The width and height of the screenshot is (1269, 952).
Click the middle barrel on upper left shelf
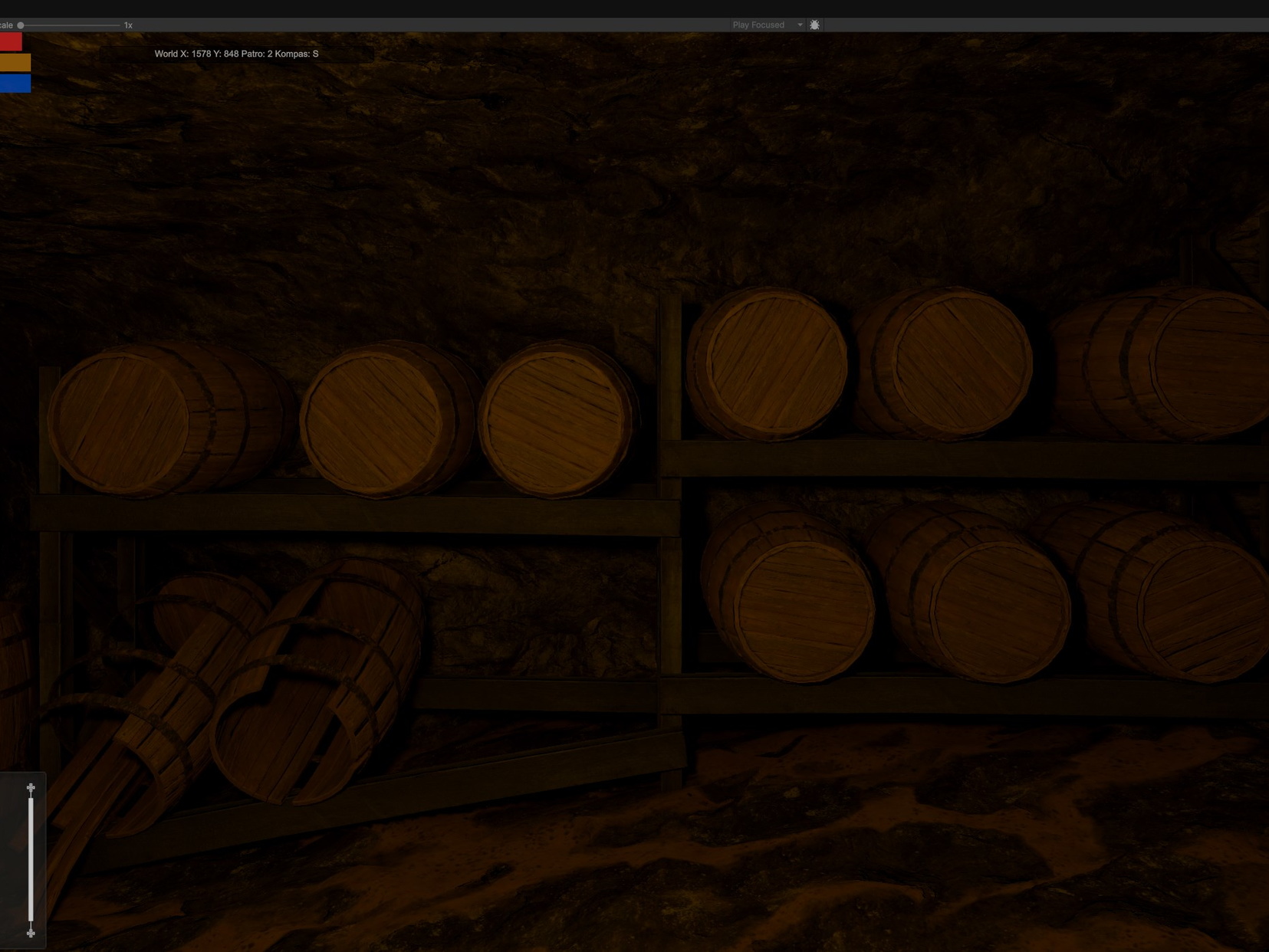pos(373,423)
